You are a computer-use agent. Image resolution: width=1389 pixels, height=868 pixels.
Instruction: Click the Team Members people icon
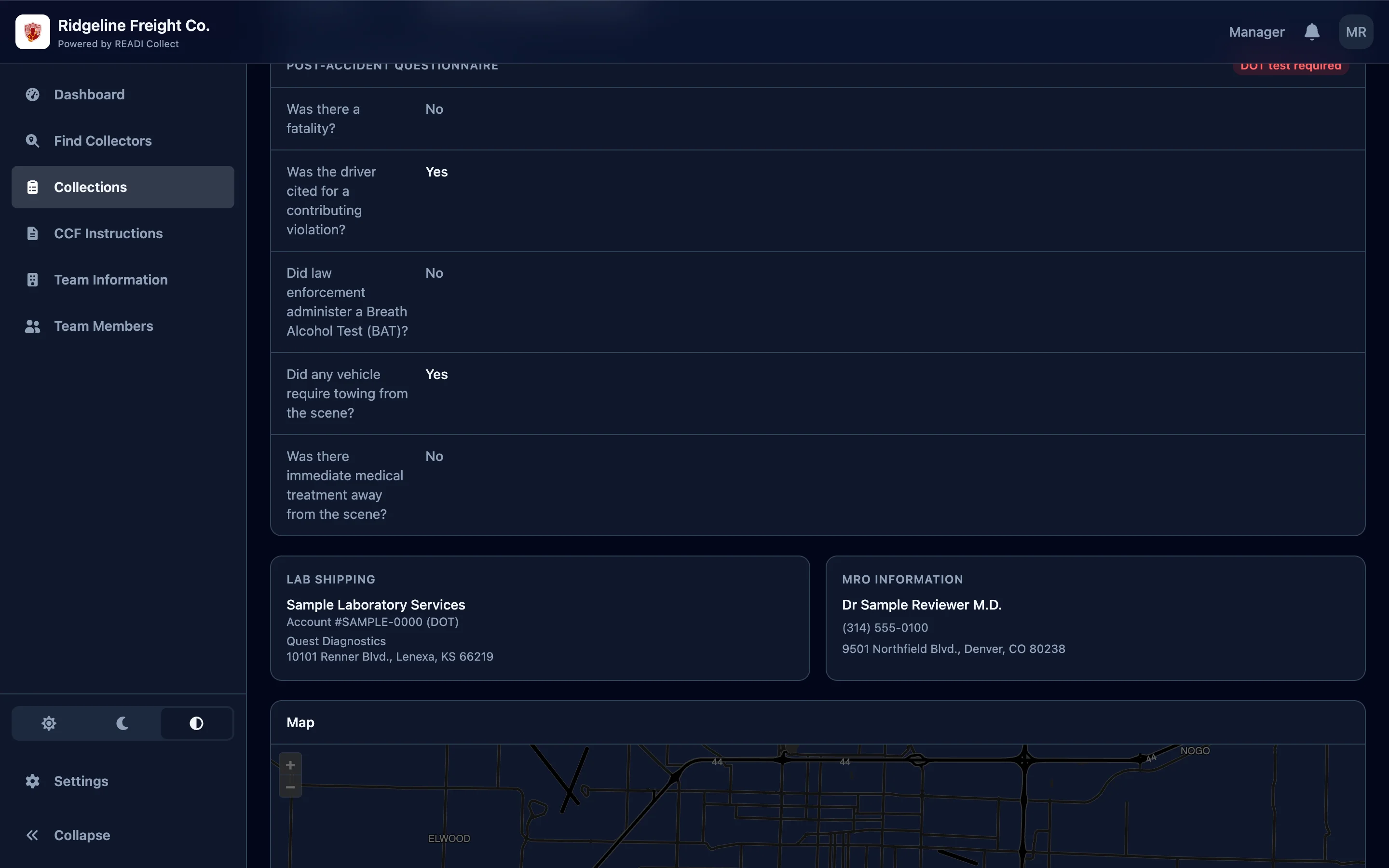33,326
